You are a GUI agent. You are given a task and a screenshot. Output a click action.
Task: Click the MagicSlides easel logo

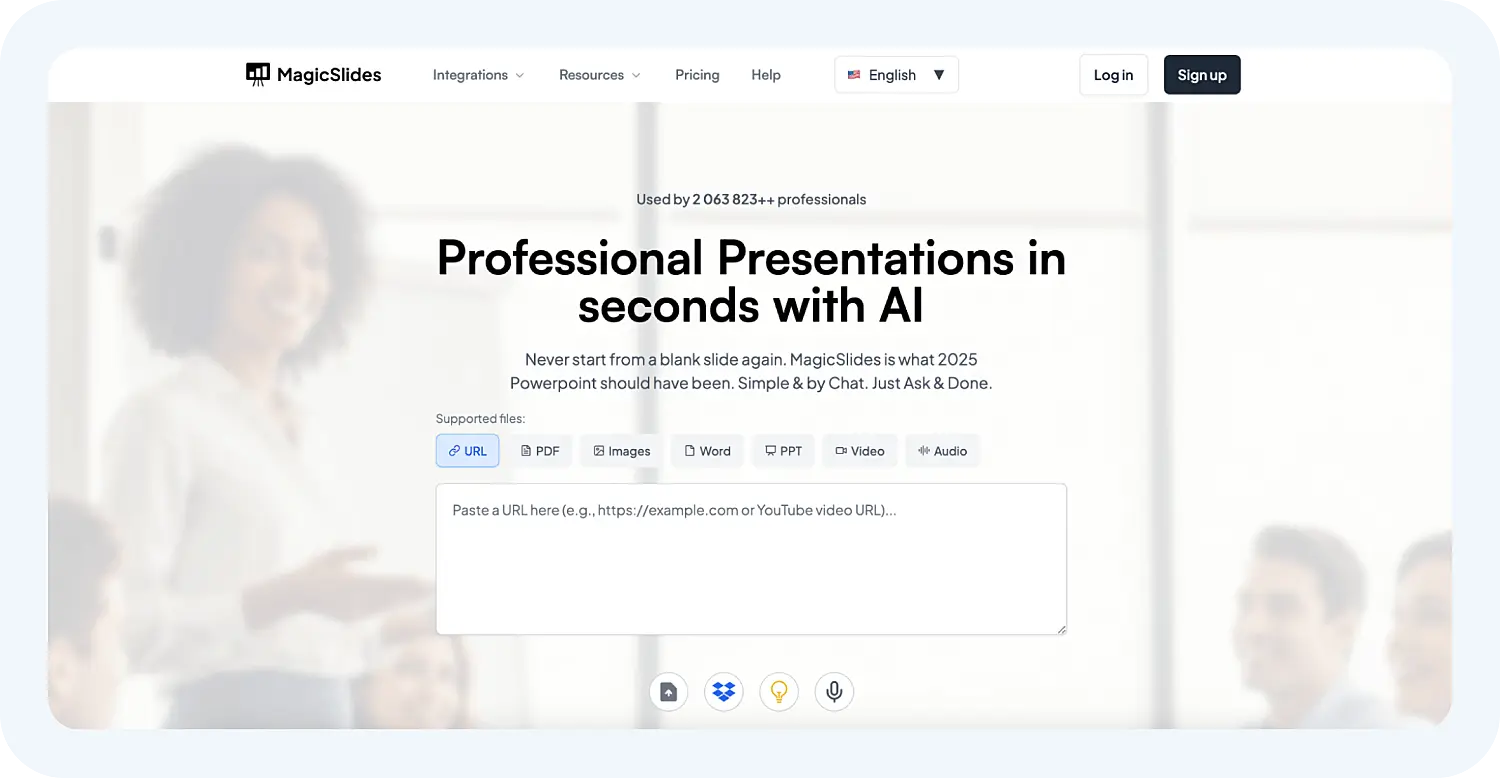pyautogui.click(x=257, y=74)
